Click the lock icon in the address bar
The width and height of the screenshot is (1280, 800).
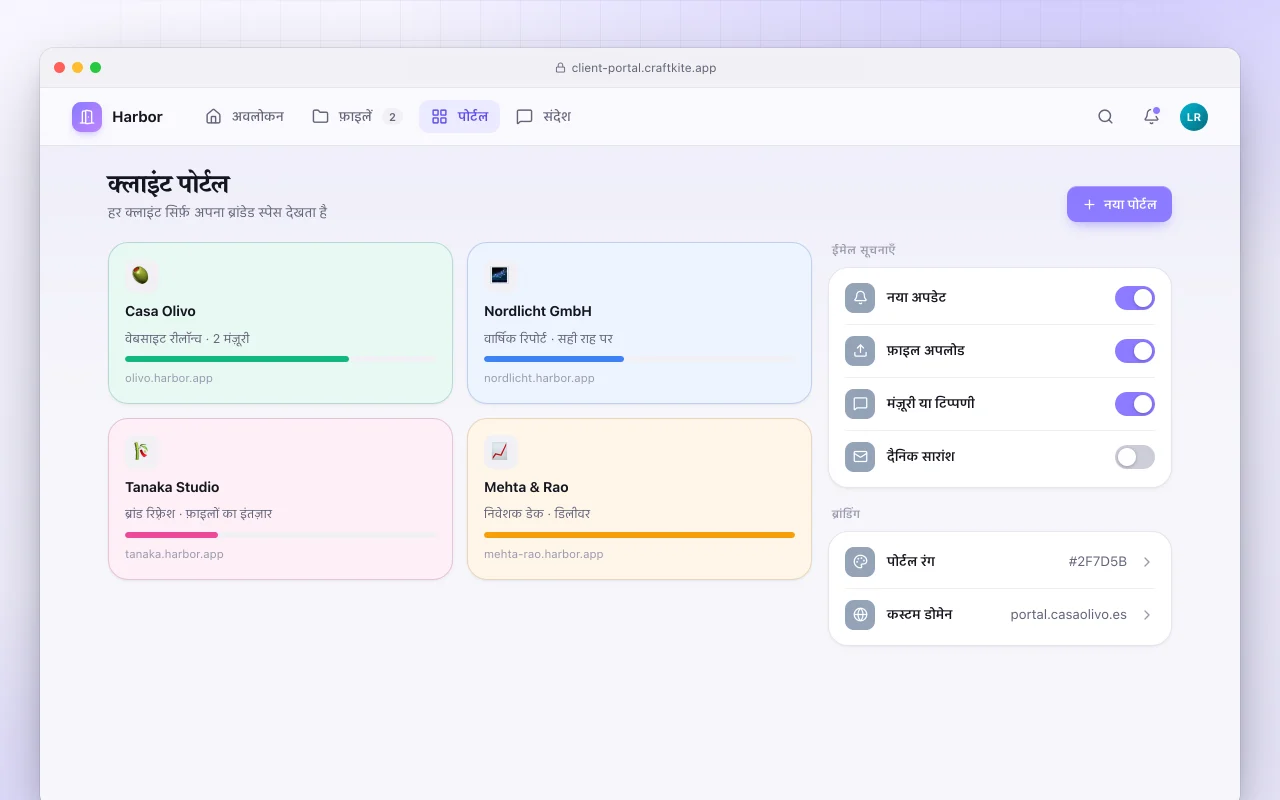[x=561, y=68]
